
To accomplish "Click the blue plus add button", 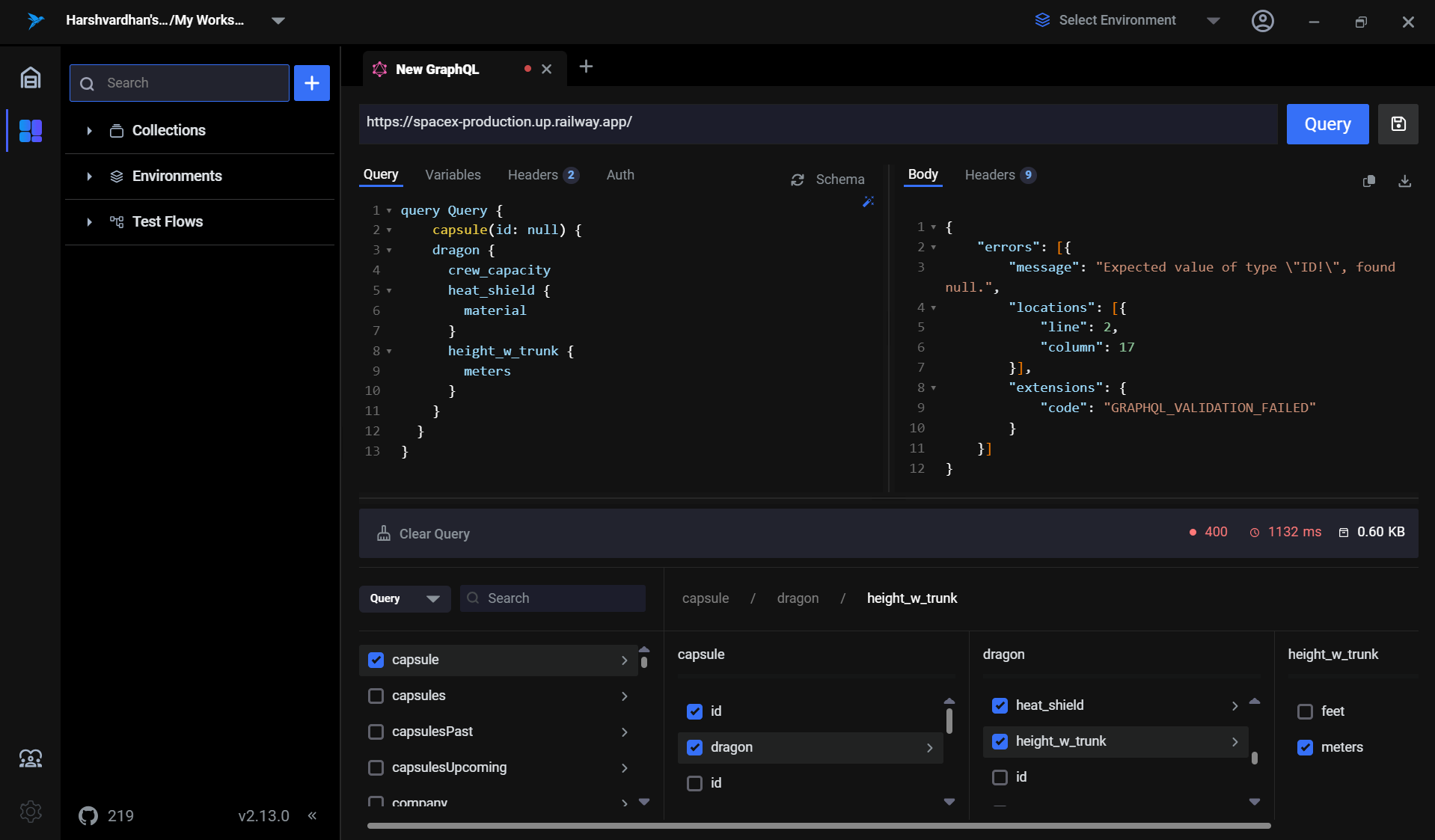I will tap(312, 83).
